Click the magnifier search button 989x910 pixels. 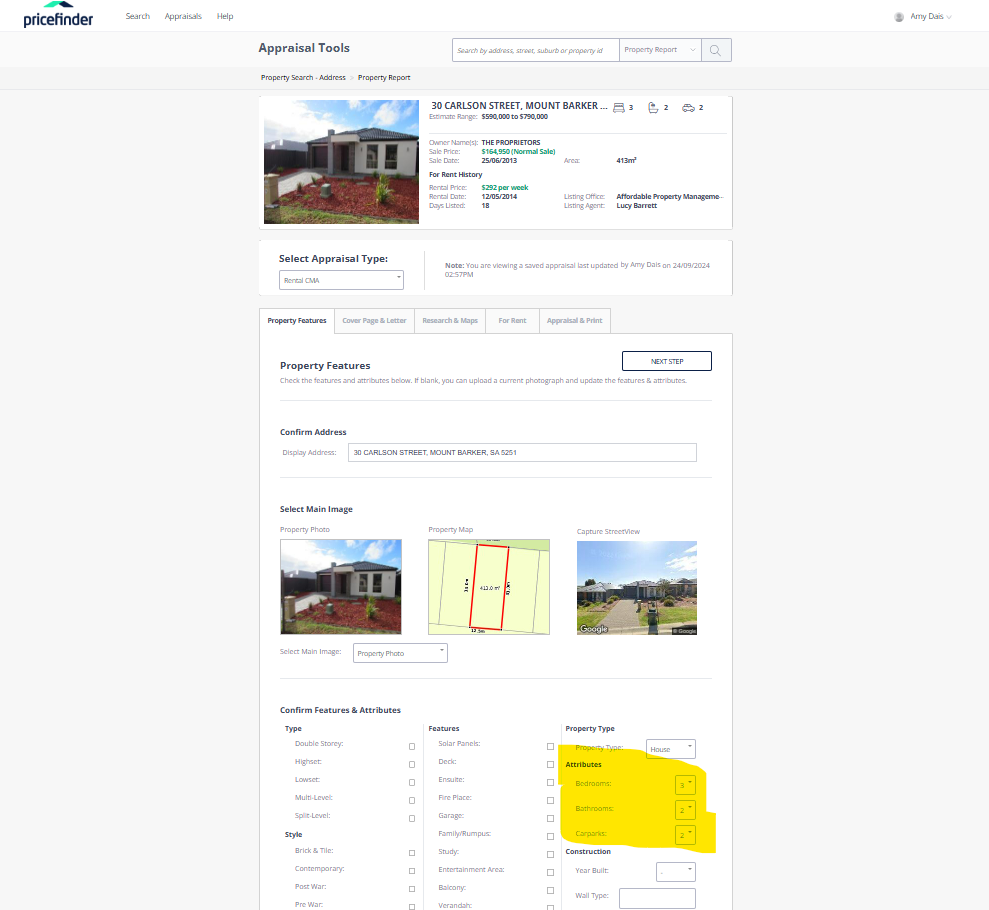(716, 50)
